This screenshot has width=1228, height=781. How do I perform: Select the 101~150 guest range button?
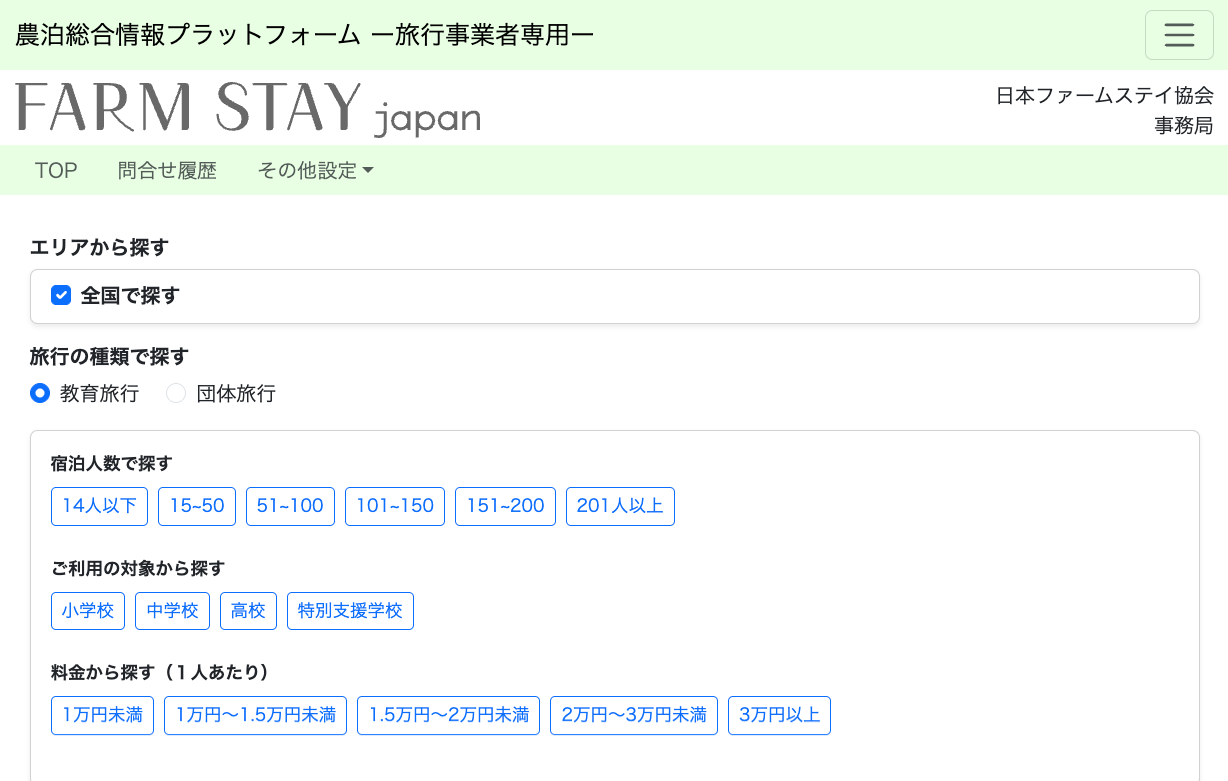pyautogui.click(x=395, y=506)
